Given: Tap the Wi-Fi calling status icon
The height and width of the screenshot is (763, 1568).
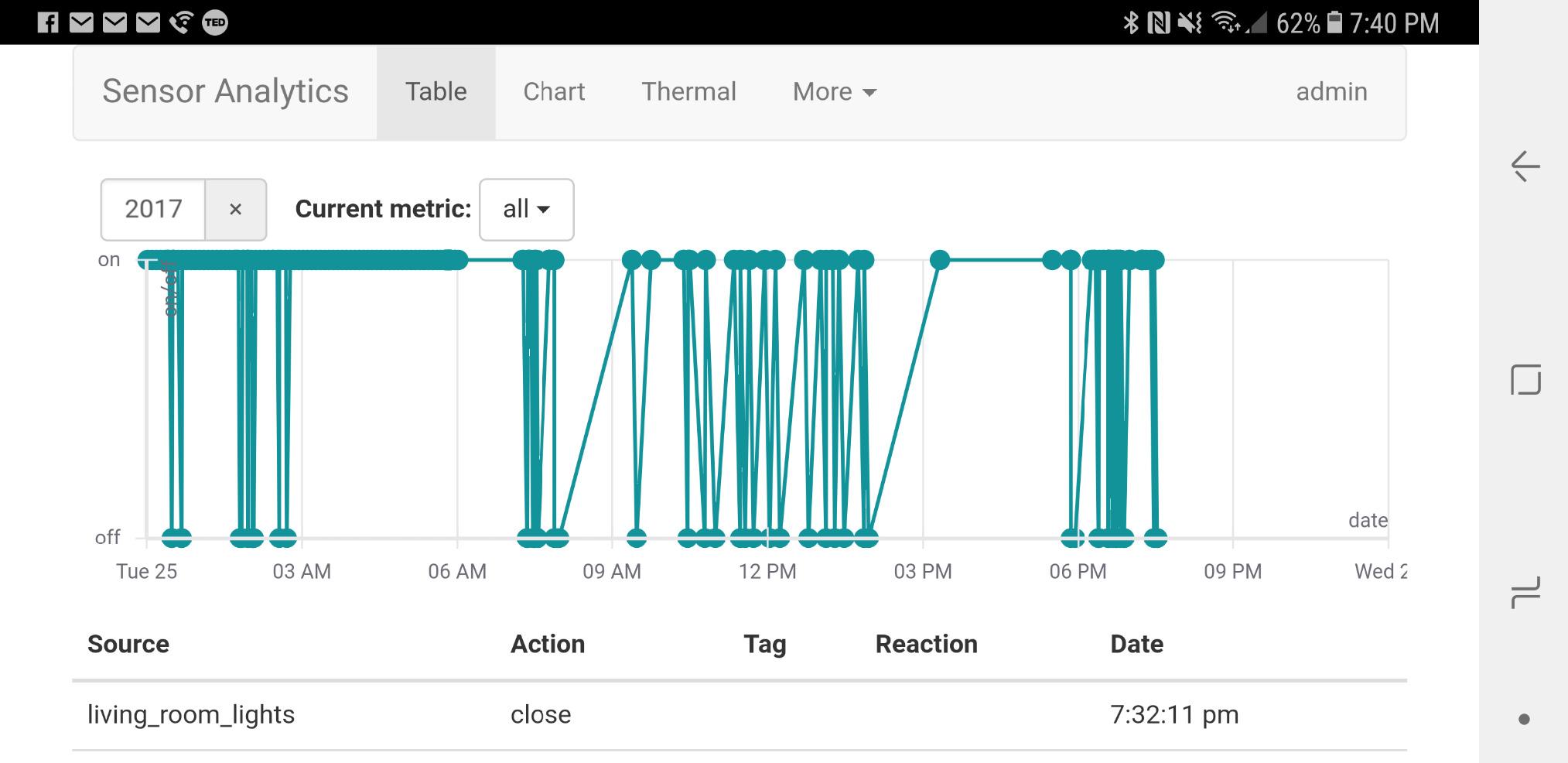Looking at the screenshot, I should tap(181, 22).
